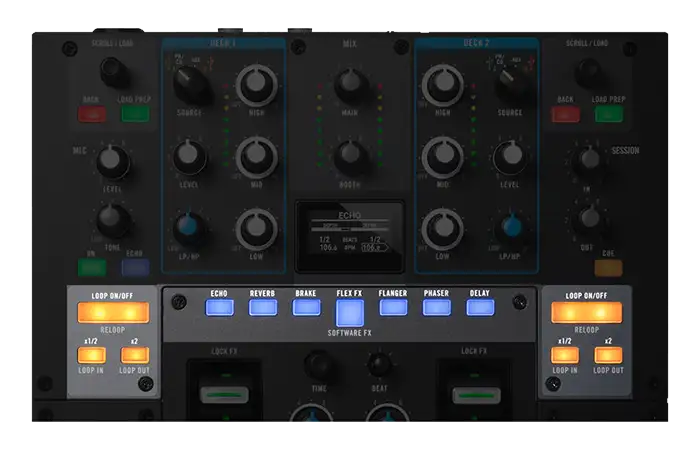Image resolution: width=700 pixels, height=450 pixels.
Task: Toggle right deck LOOP ON/OFF button
Action: [587, 312]
